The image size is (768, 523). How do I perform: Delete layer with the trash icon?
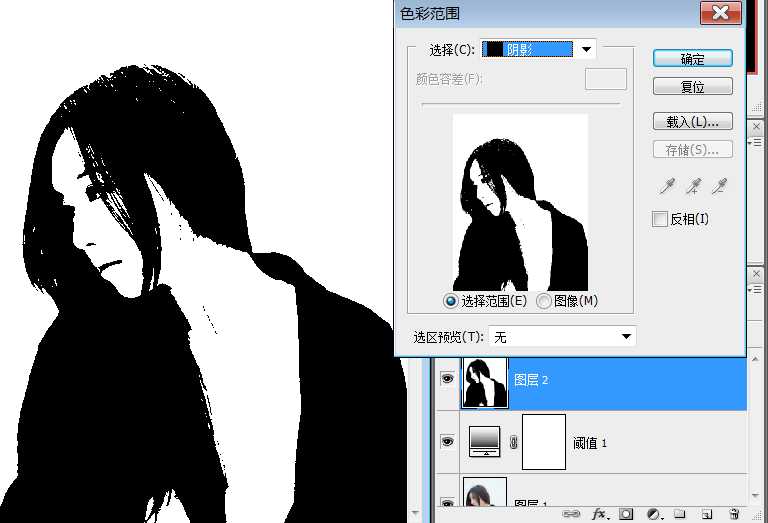click(734, 514)
